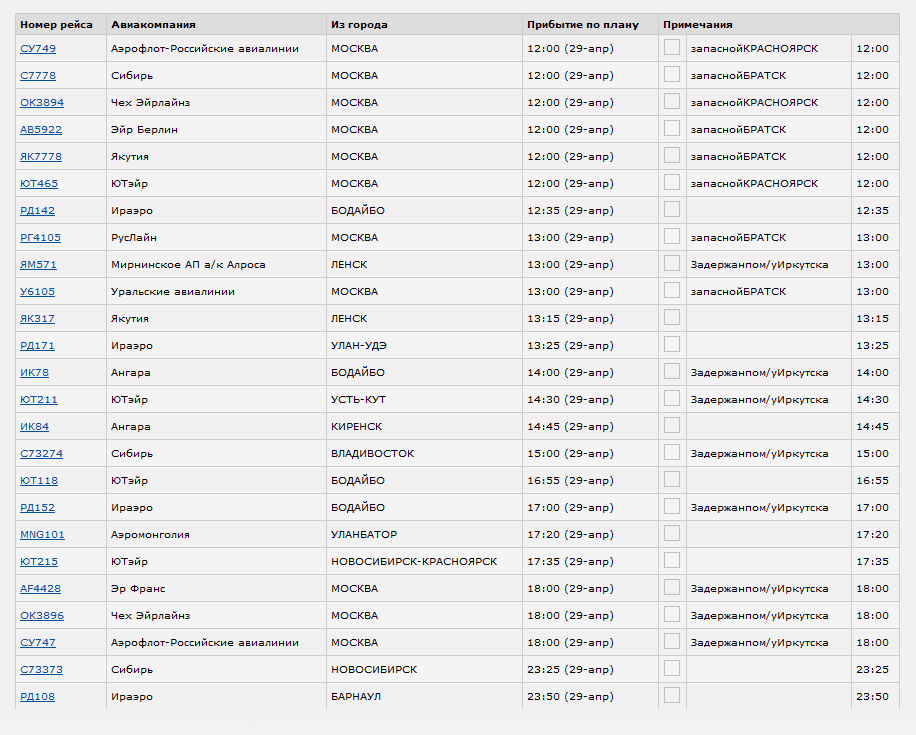Select flight link ЮТ465
Viewport: 916px width, 735px height.
(x=39, y=183)
